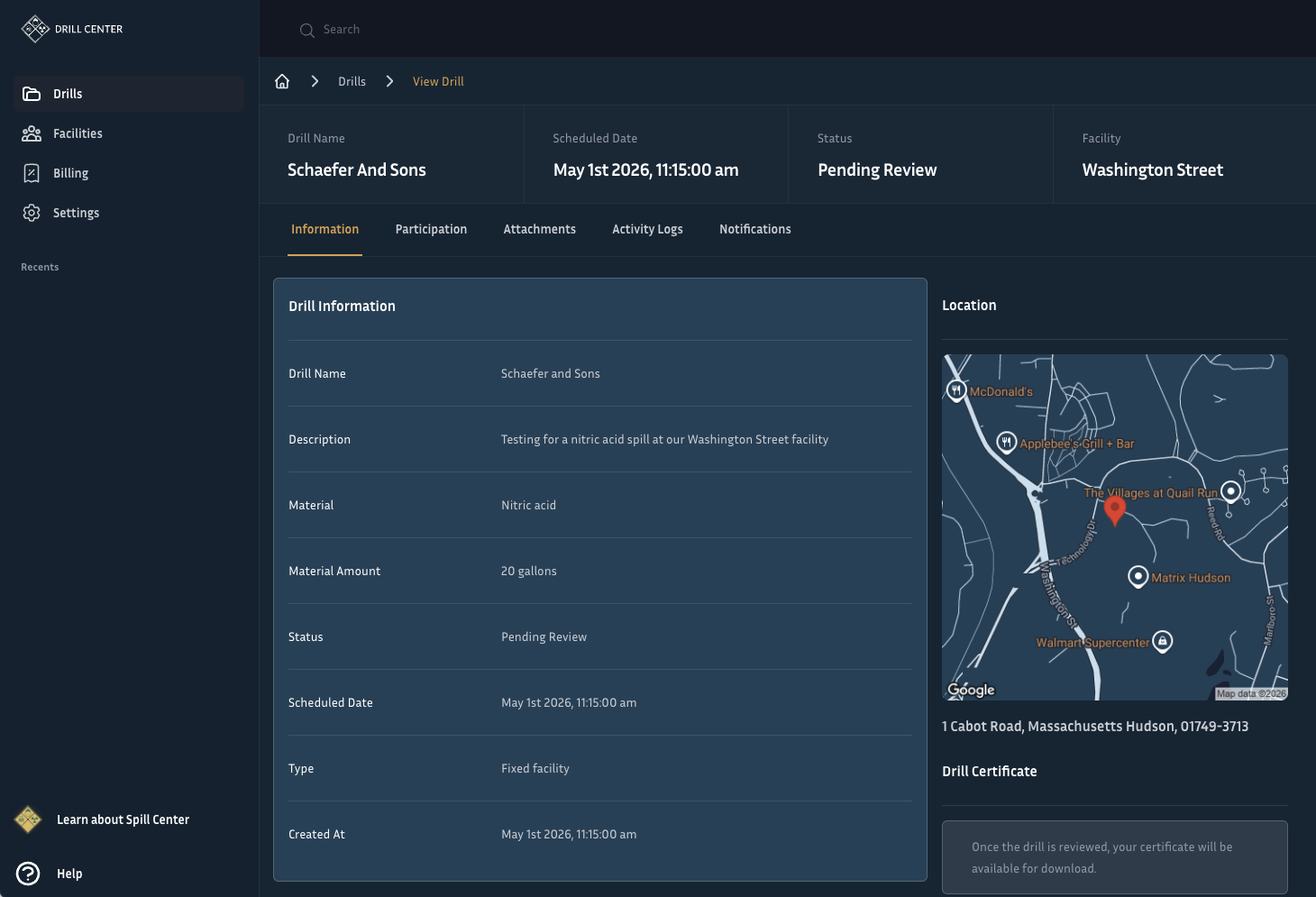Click the Drill Center logo icon
Viewport: 1316px width, 897px height.
tap(35, 29)
